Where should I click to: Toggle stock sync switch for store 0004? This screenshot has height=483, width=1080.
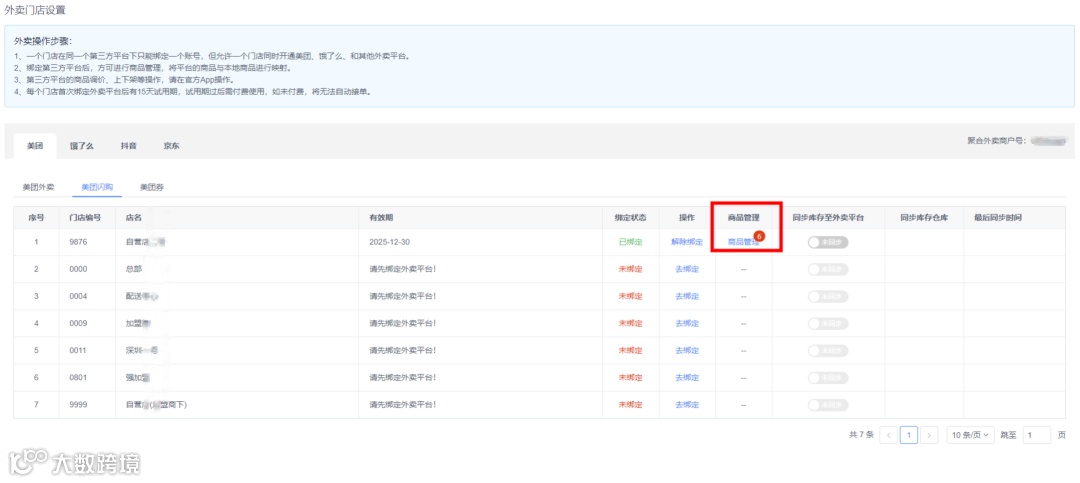pyautogui.click(x=828, y=296)
